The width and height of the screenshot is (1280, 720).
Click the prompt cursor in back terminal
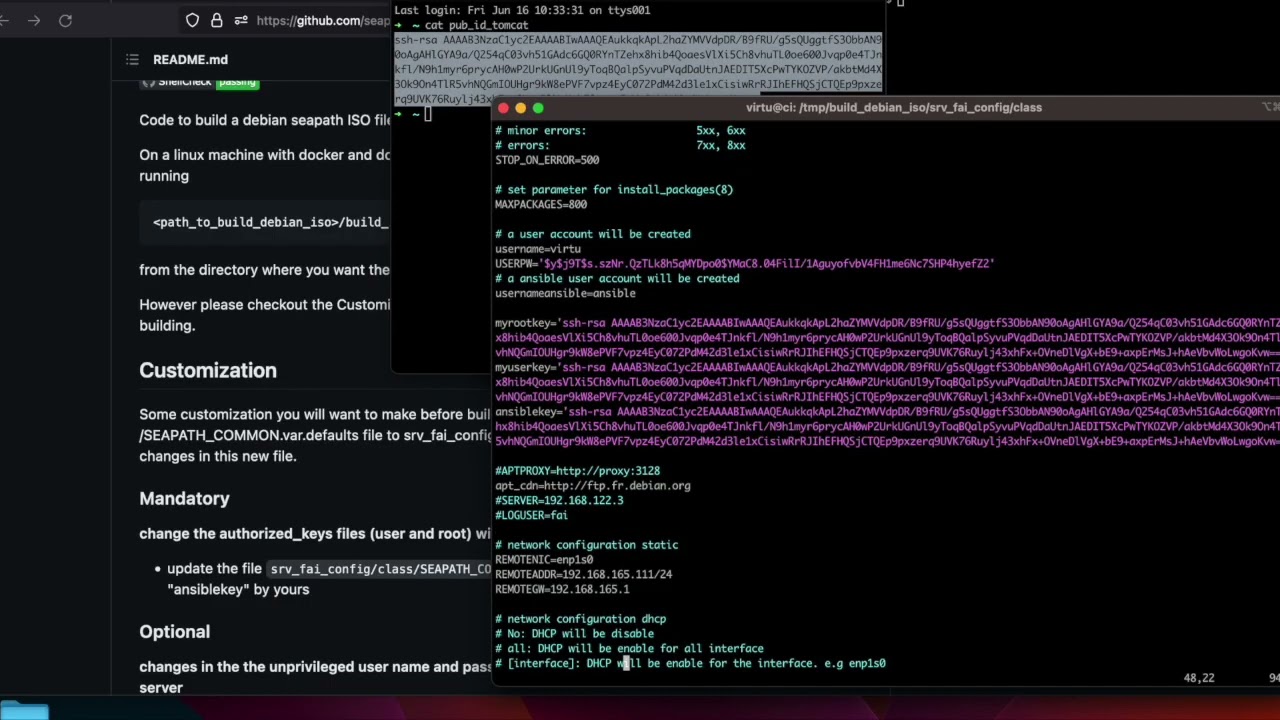click(427, 115)
